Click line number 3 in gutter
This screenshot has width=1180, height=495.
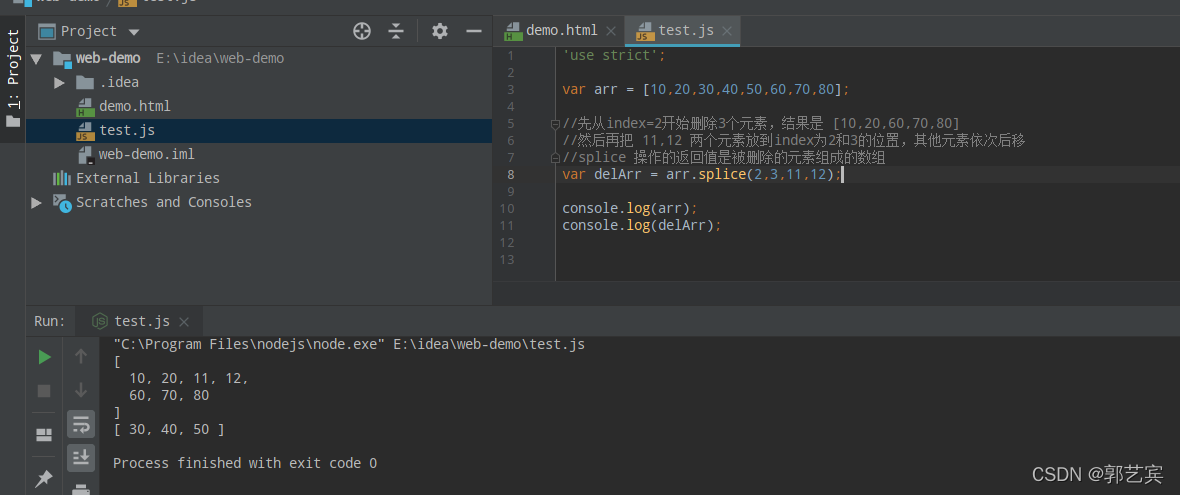[511, 90]
